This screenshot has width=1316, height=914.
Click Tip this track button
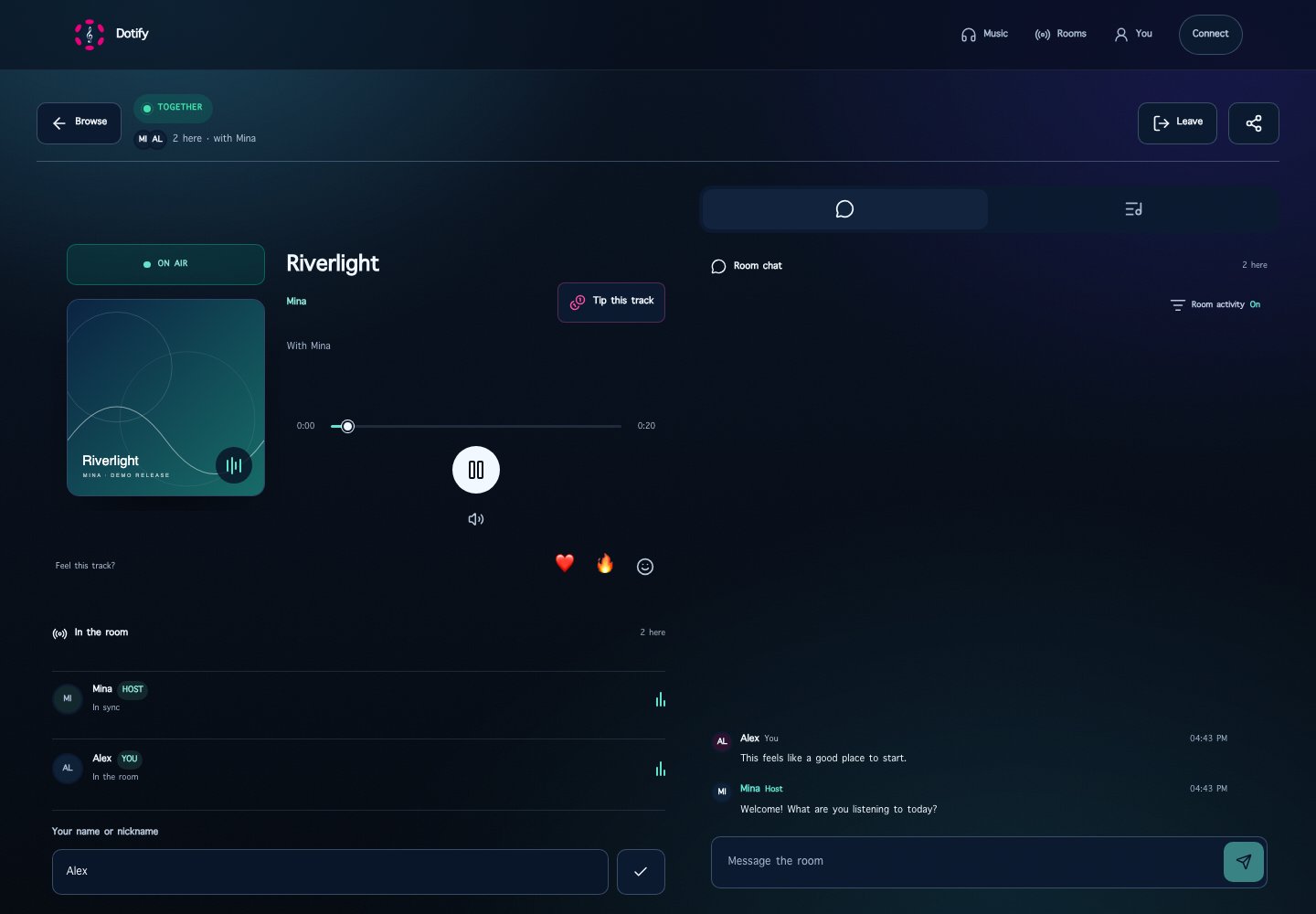point(611,303)
